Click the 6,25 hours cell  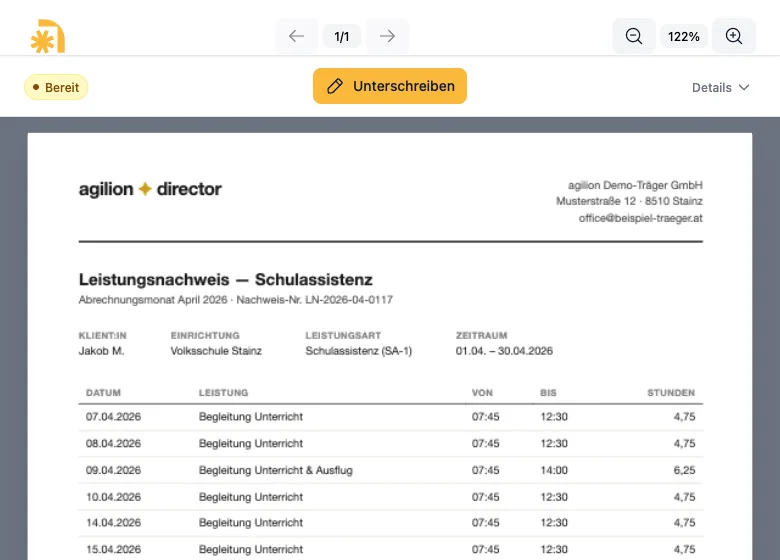(684, 470)
